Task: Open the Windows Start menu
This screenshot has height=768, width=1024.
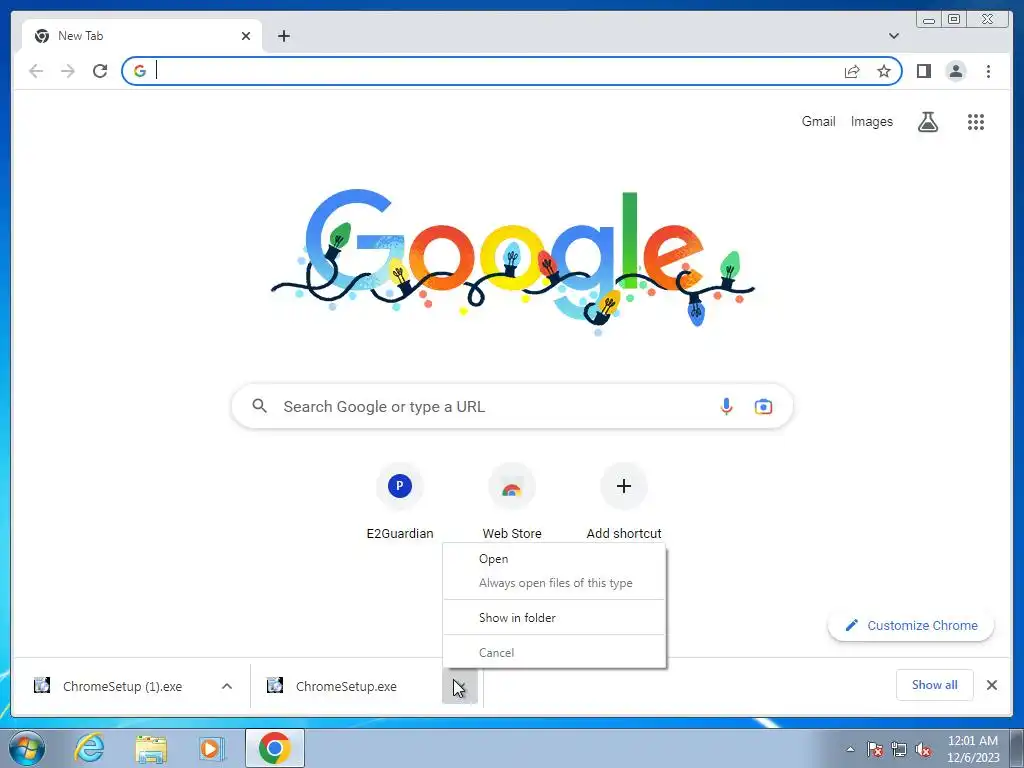Action: pos(27,748)
